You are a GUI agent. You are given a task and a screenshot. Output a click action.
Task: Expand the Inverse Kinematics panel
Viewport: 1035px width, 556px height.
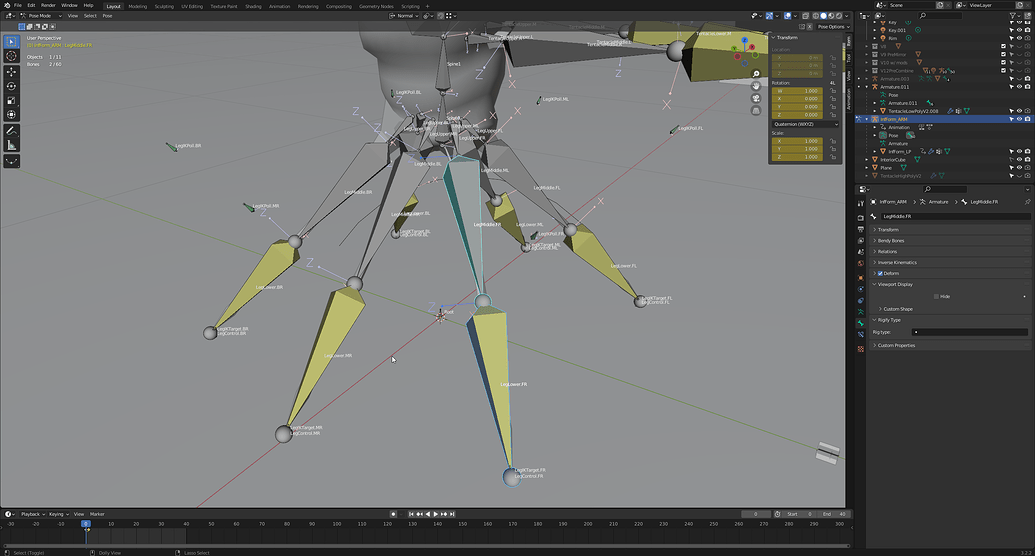pos(951,263)
